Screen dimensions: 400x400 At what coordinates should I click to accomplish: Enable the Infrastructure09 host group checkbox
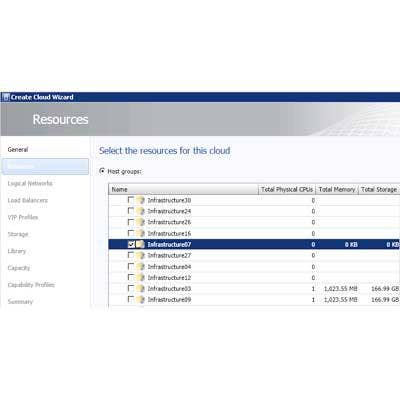click(x=131, y=299)
